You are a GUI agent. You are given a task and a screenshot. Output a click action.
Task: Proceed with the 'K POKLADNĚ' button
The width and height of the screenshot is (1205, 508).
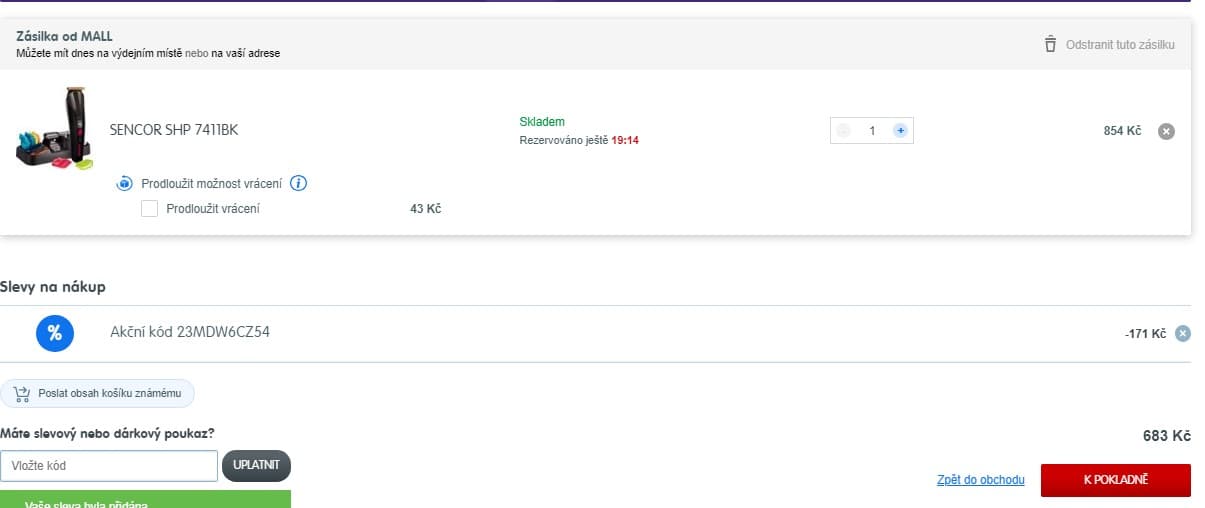pos(1116,480)
